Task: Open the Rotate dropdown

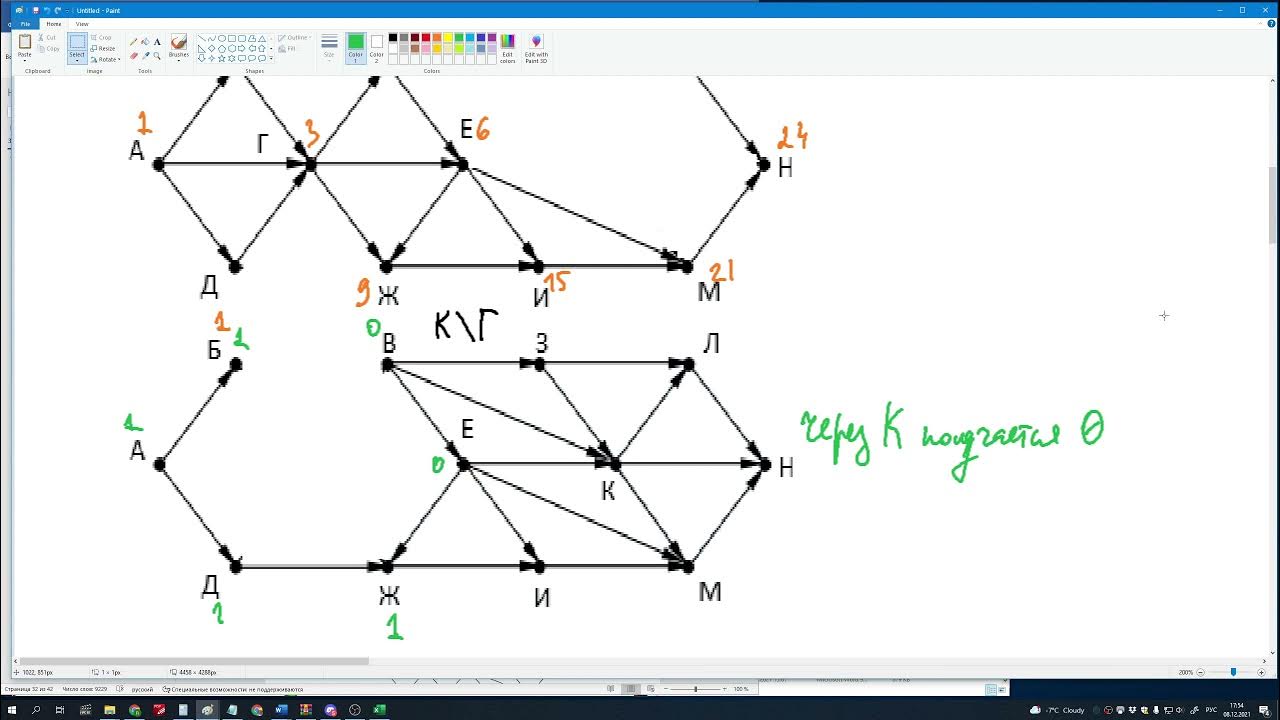Action: pyautogui.click(x=105, y=59)
